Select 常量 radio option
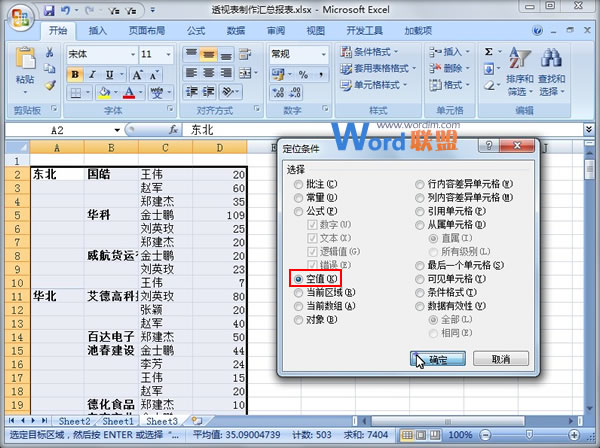The width and height of the screenshot is (600, 448). 298,198
